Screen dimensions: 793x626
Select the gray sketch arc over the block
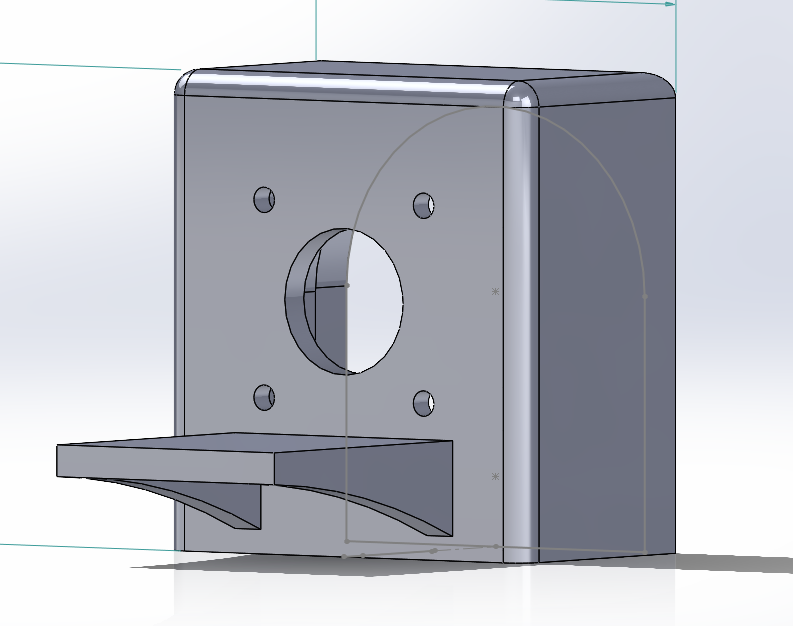click(496, 108)
